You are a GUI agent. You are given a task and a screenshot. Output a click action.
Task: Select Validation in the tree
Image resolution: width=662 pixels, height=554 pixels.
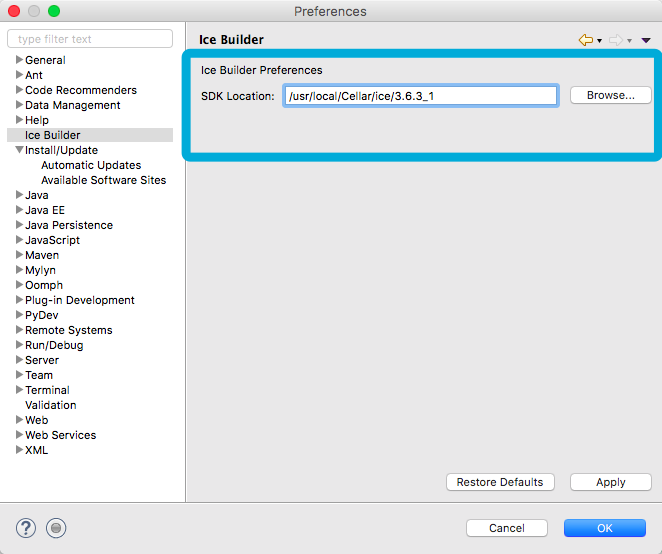(51, 405)
